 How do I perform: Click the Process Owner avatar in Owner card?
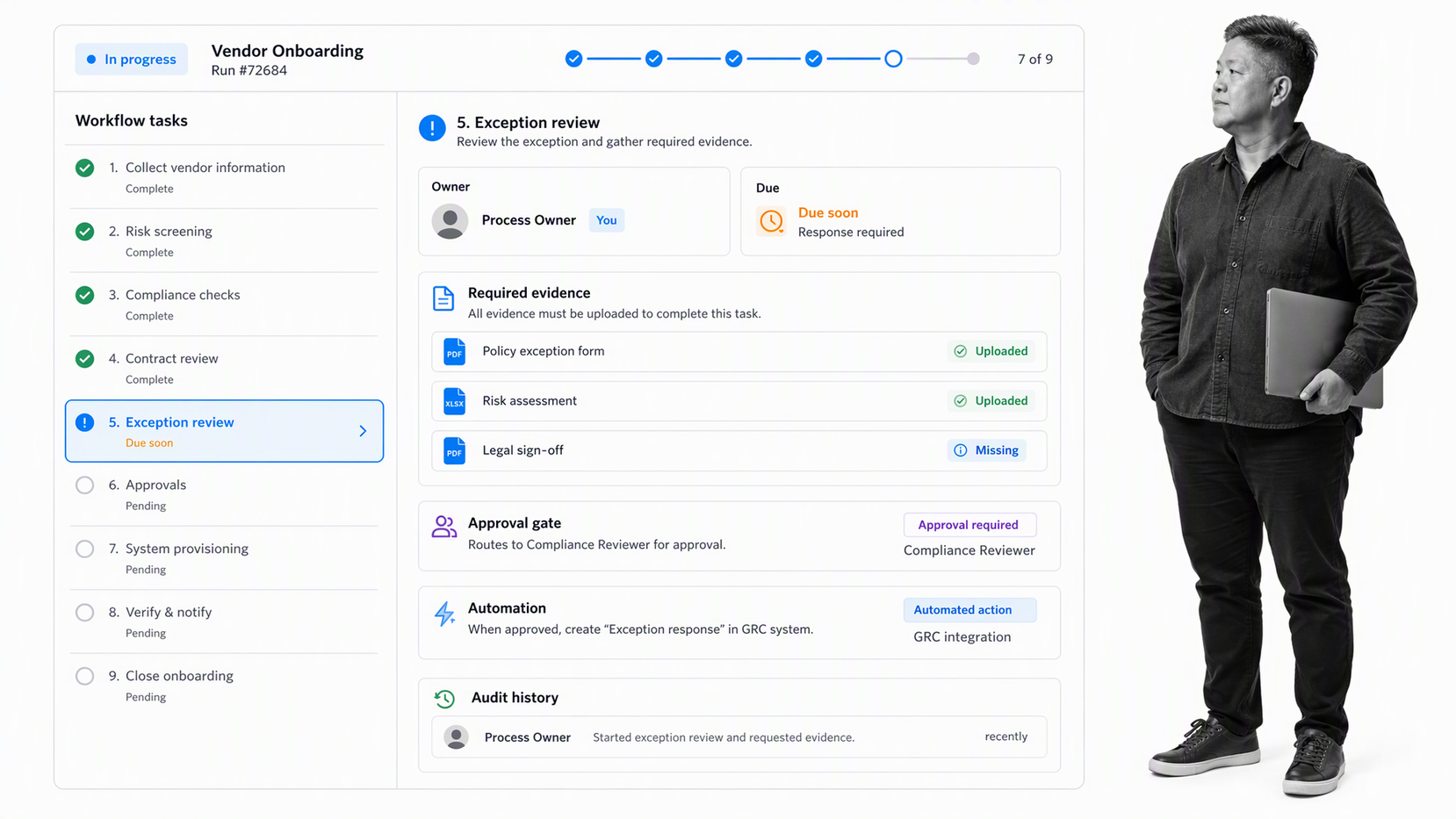(450, 221)
